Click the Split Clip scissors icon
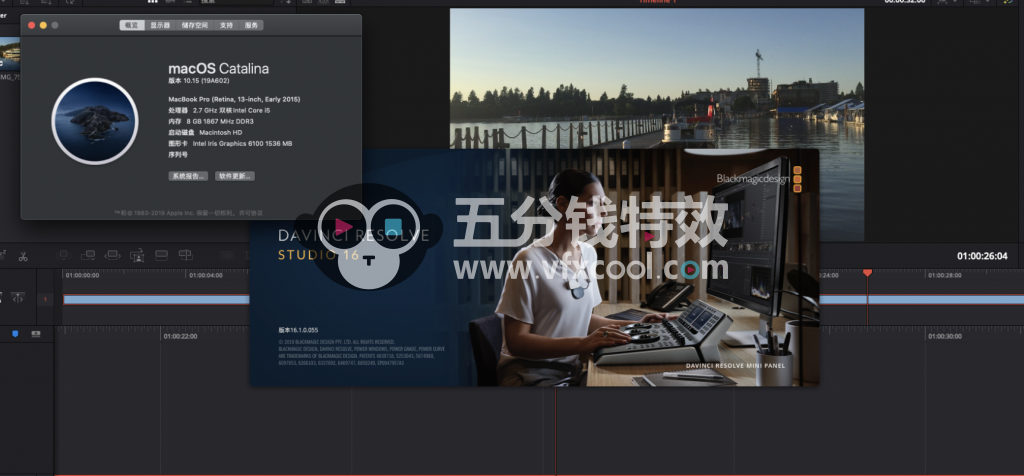The width and height of the screenshot is (1024, 476). pyautogui.click(x=23, y=257)
